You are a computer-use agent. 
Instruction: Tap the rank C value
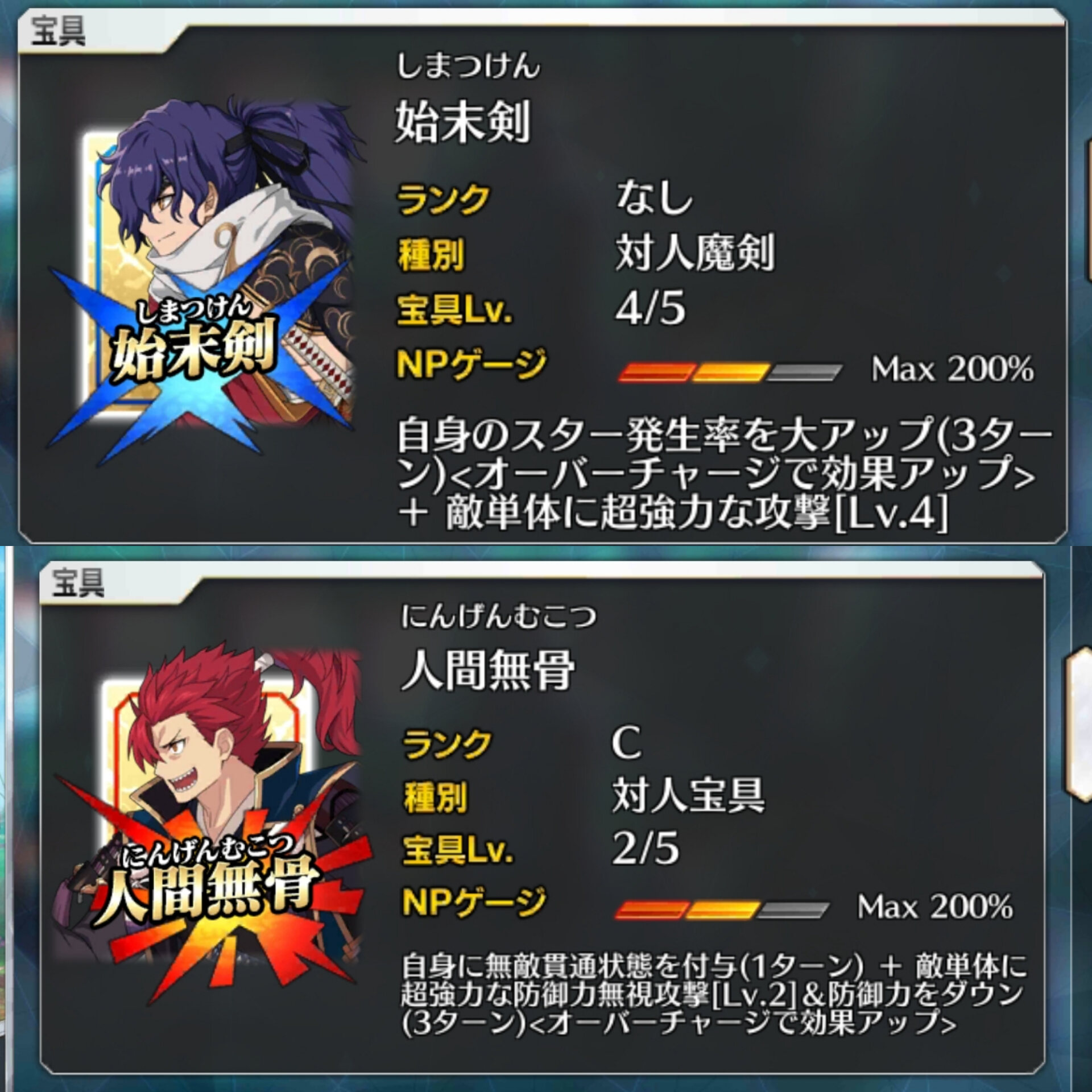pos(627,742)
